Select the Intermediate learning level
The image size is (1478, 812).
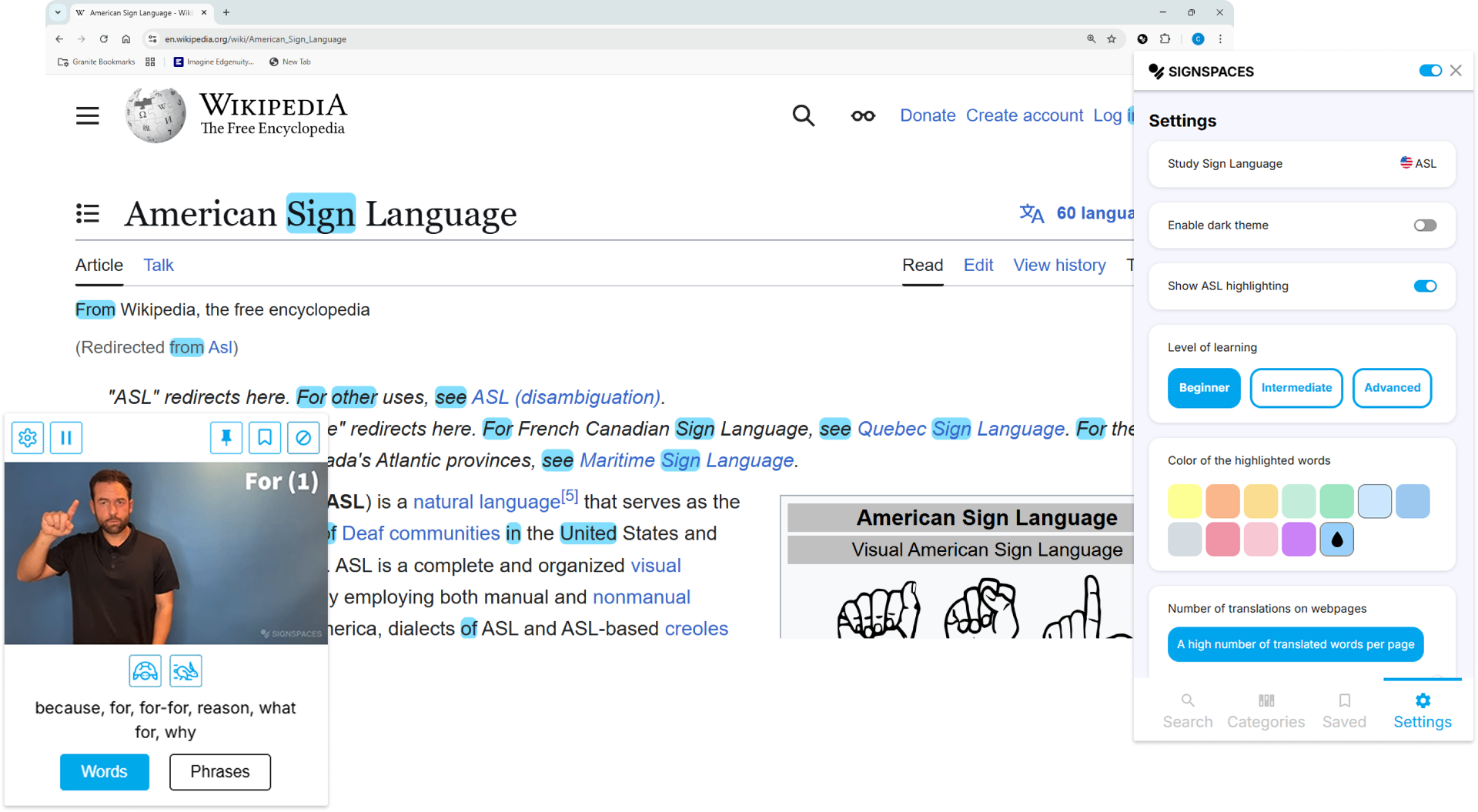click(1296, 388)
